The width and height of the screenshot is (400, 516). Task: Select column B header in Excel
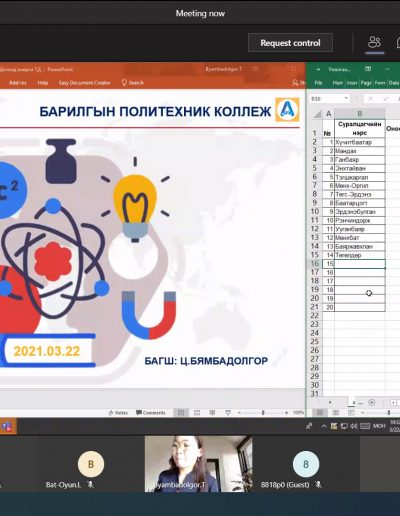[360, 114]
